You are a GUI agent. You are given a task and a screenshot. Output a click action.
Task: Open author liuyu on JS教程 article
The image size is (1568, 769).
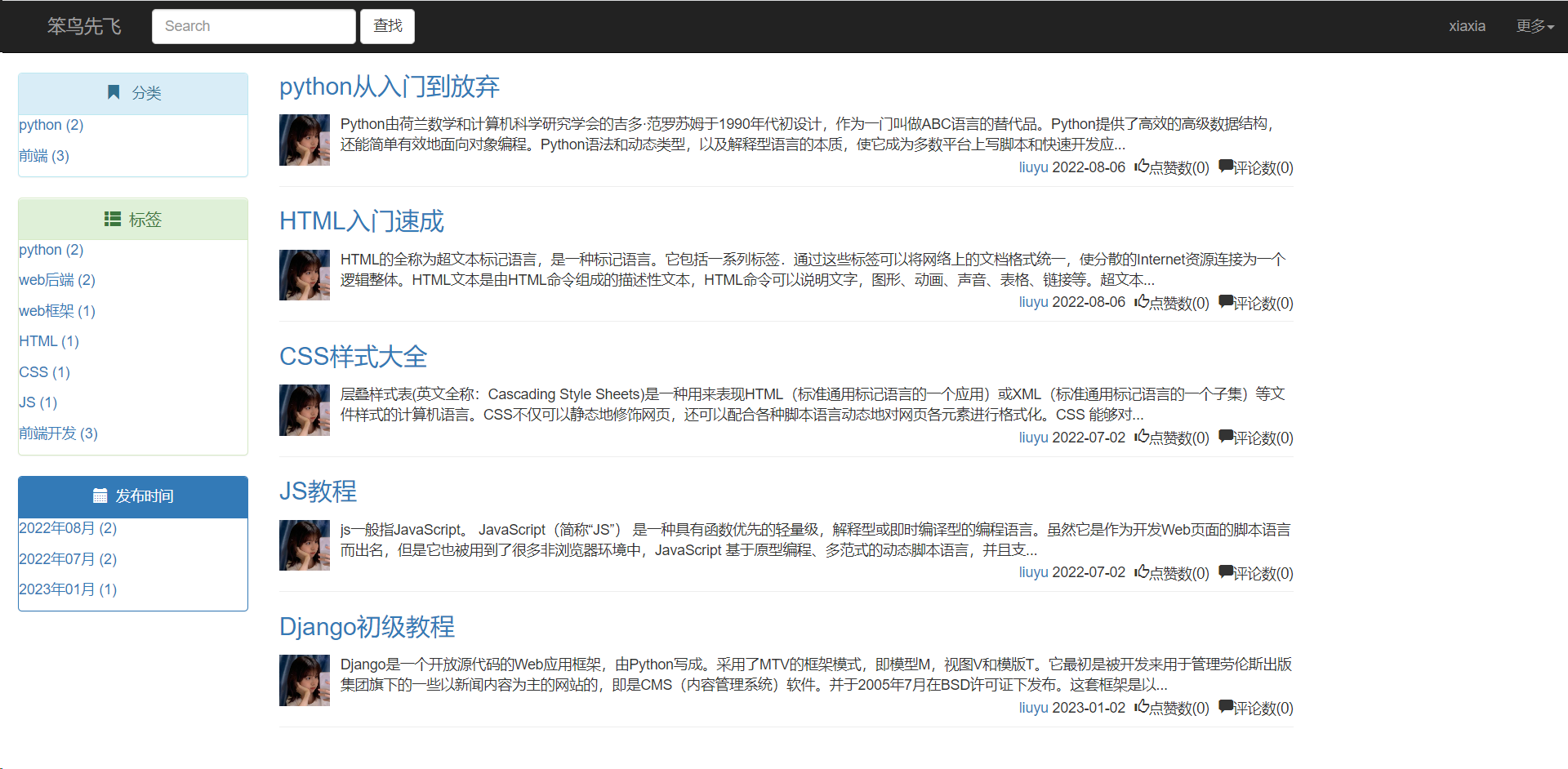coord(1033,572)
